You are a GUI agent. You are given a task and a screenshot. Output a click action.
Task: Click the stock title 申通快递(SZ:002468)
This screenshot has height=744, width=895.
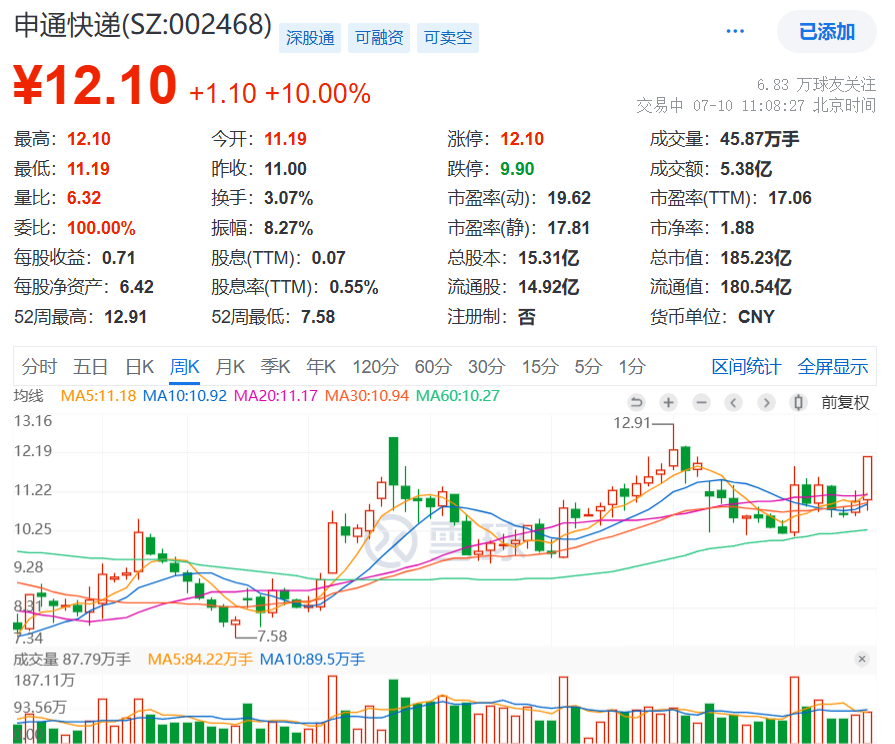(143, 26)
